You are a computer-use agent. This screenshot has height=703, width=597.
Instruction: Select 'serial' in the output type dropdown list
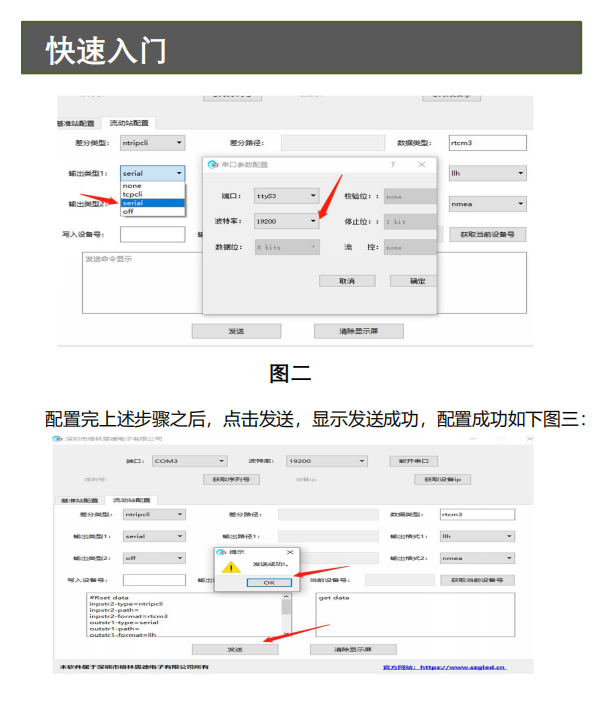[x=152, y=203]
